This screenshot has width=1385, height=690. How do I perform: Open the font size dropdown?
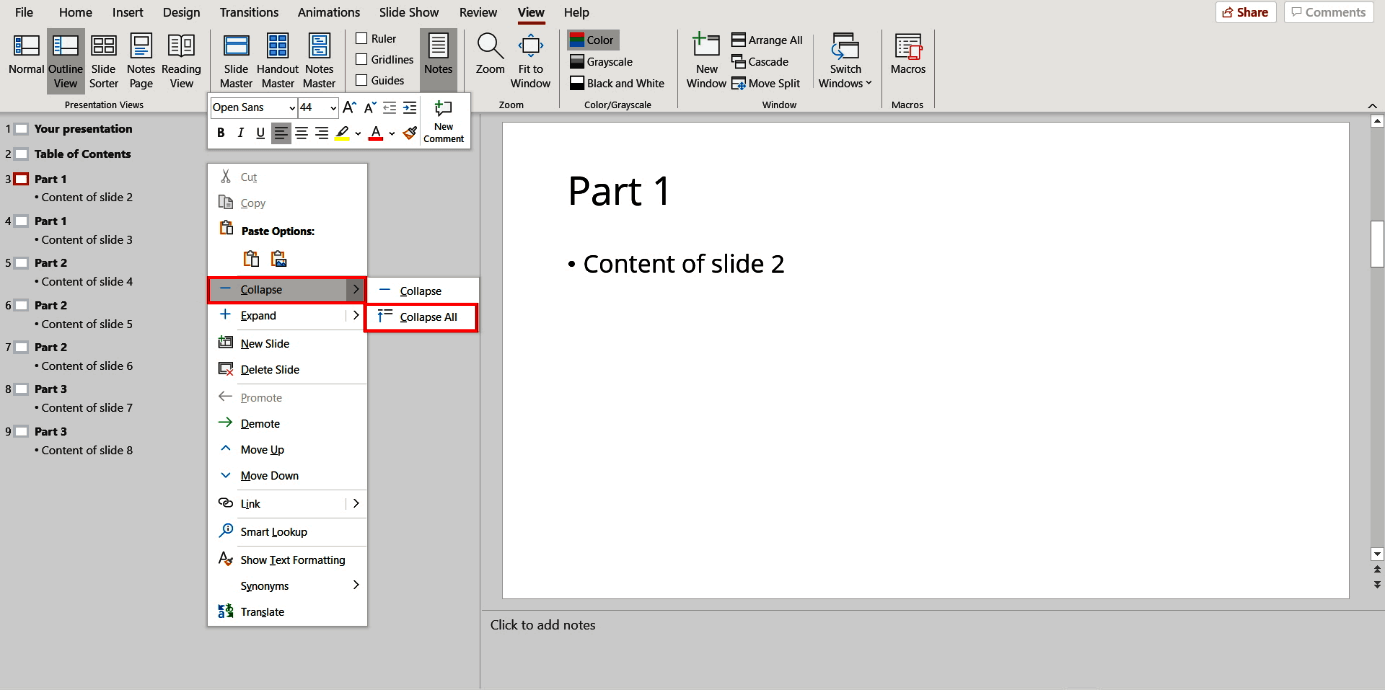331,107
